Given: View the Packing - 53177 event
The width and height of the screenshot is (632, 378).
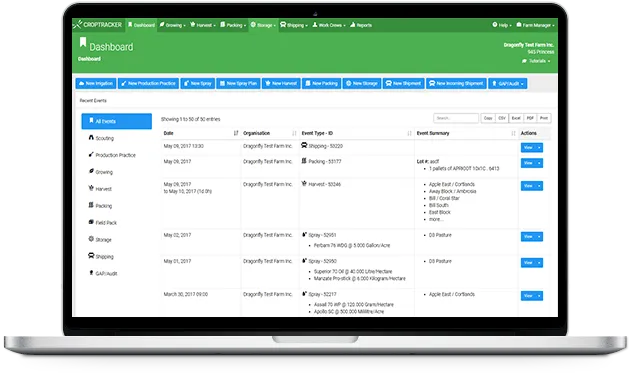Looking at the screenshot, I should (x=528, y=163).
